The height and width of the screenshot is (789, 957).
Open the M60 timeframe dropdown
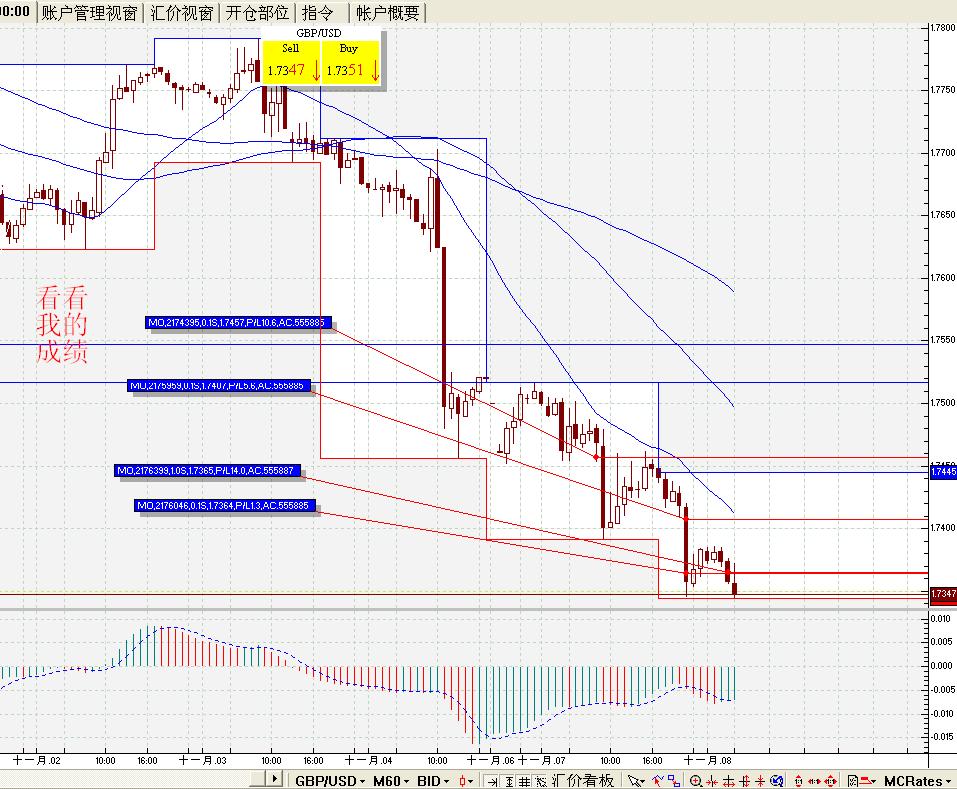390,780
